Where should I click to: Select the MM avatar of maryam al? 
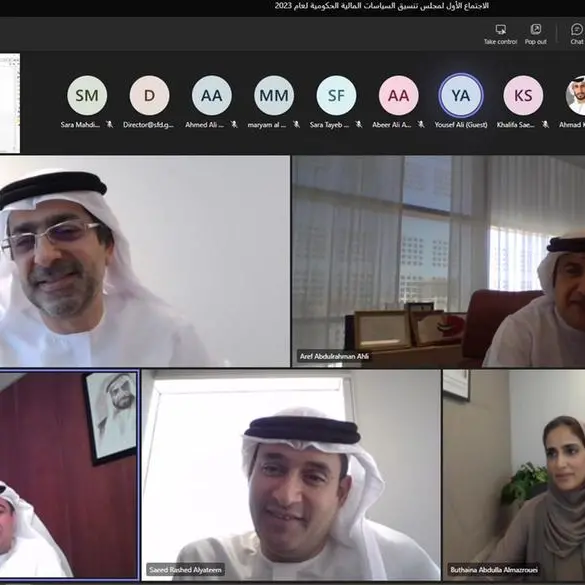click(x=274, y=96)
